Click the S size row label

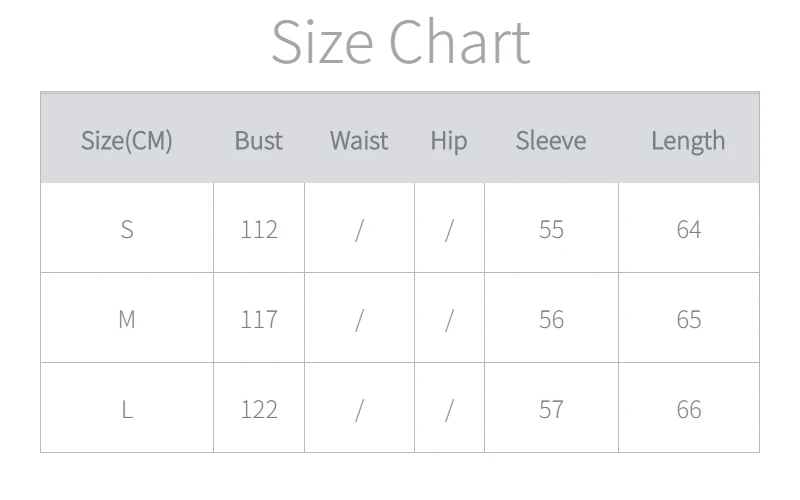point(127,229)
